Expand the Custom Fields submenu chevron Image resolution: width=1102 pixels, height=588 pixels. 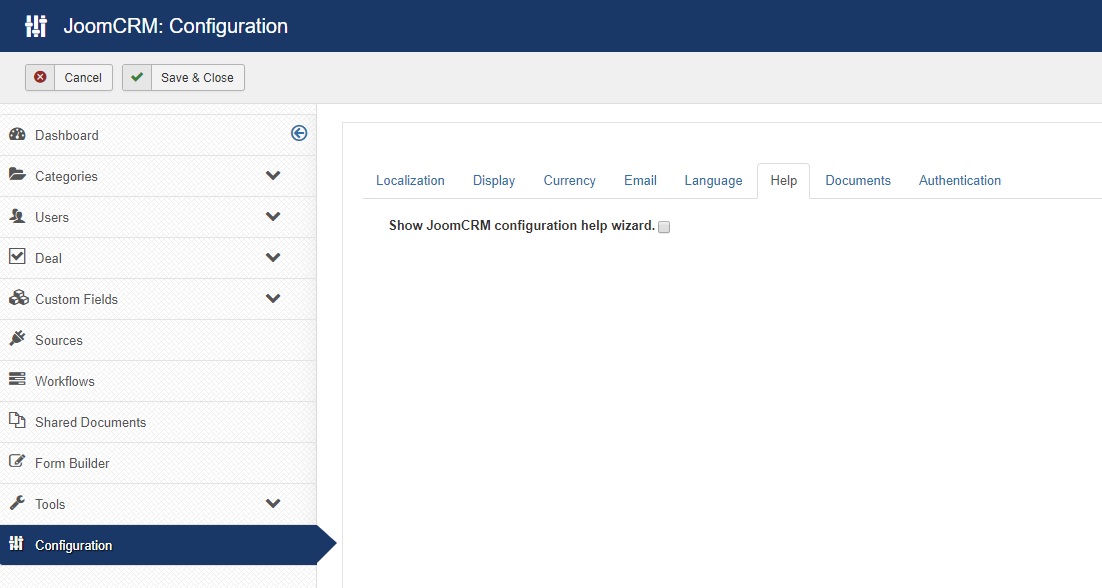point(273,298)
